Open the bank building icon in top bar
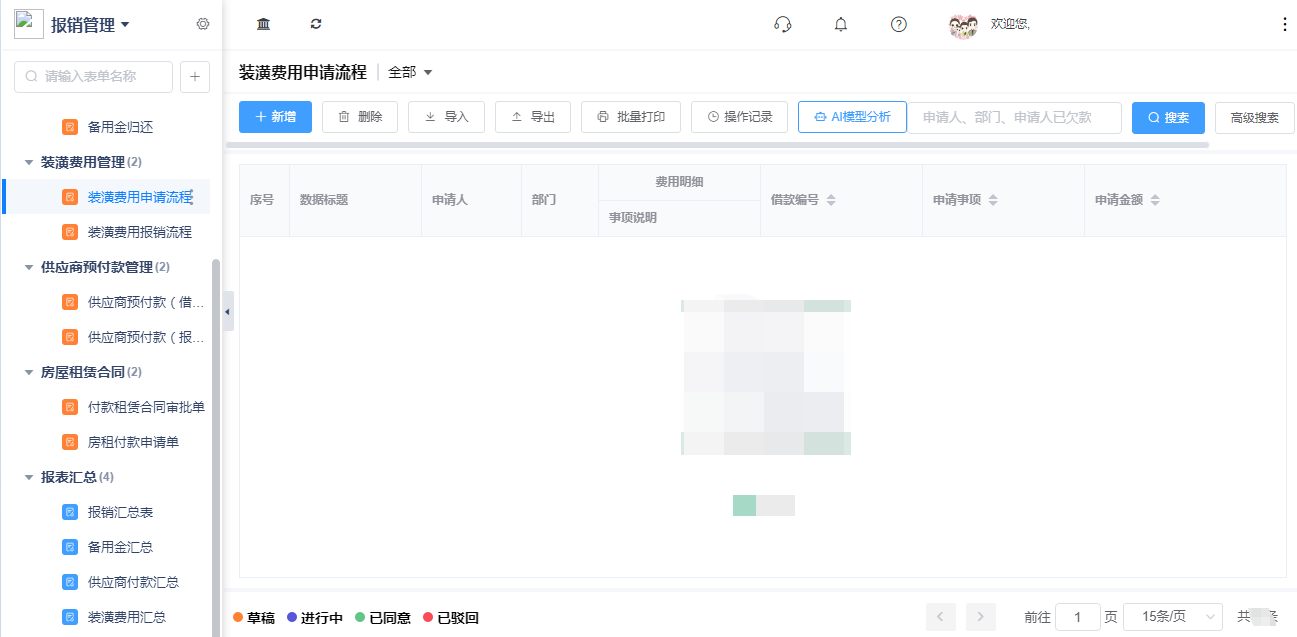Viewport: 1297px width, 637px height. coord(263,24)
